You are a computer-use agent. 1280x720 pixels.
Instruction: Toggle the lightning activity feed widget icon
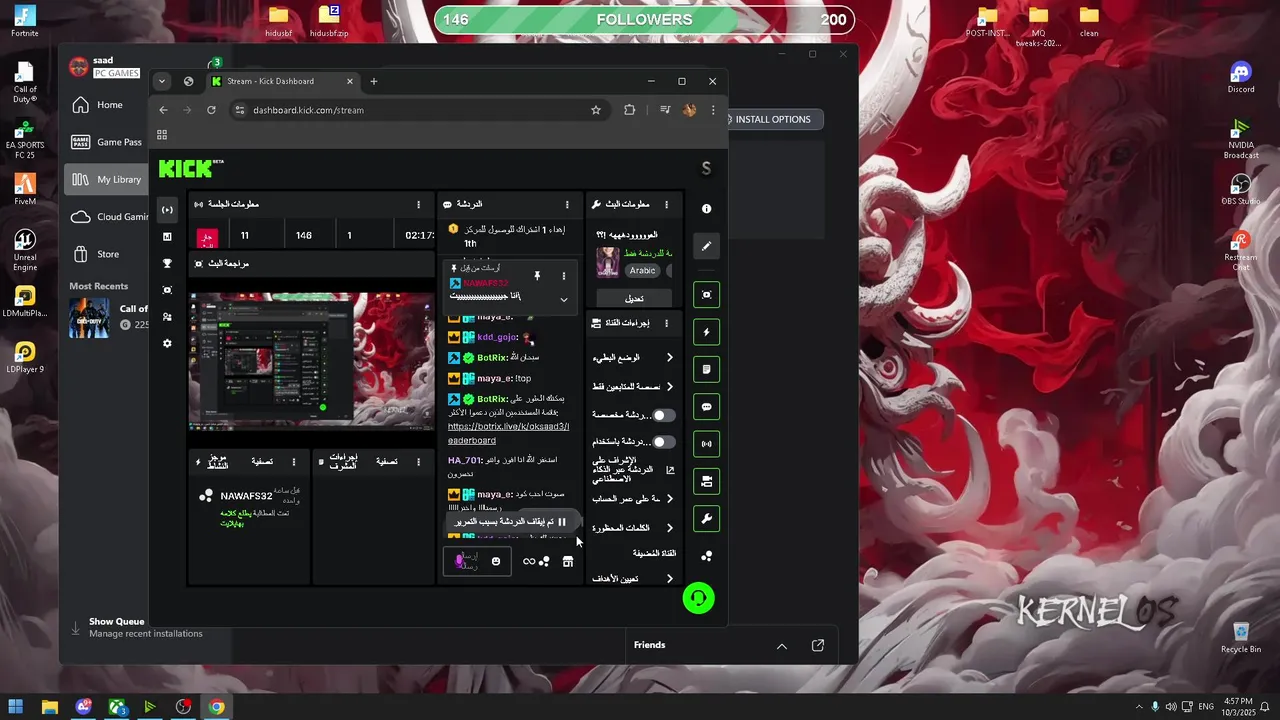706,332
